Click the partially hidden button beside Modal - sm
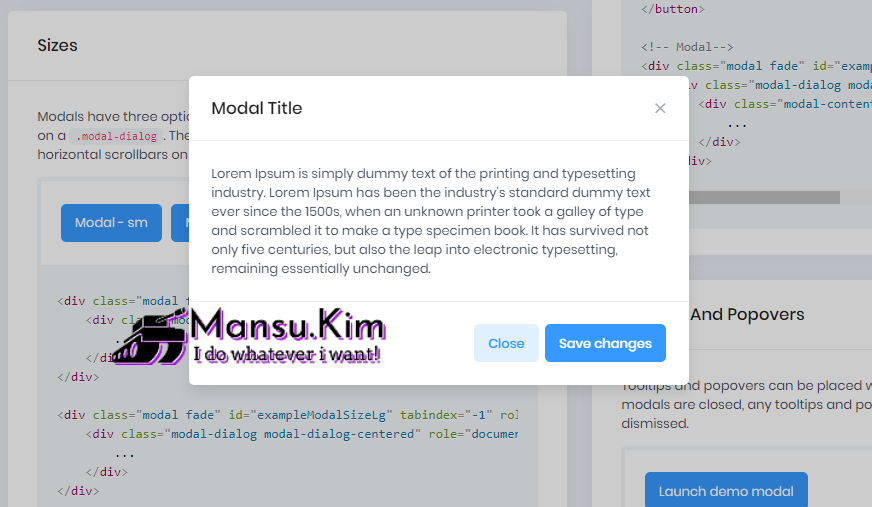872x507 pixels. (180, 222)
